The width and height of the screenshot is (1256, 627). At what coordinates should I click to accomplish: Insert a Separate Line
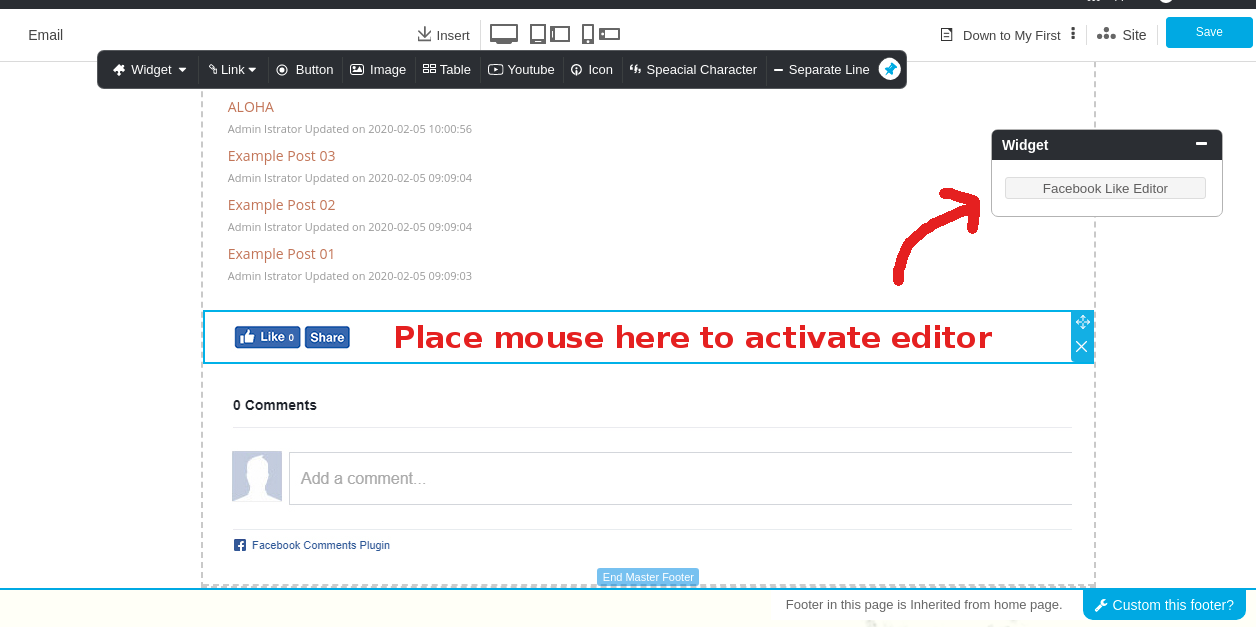[821, 70]
